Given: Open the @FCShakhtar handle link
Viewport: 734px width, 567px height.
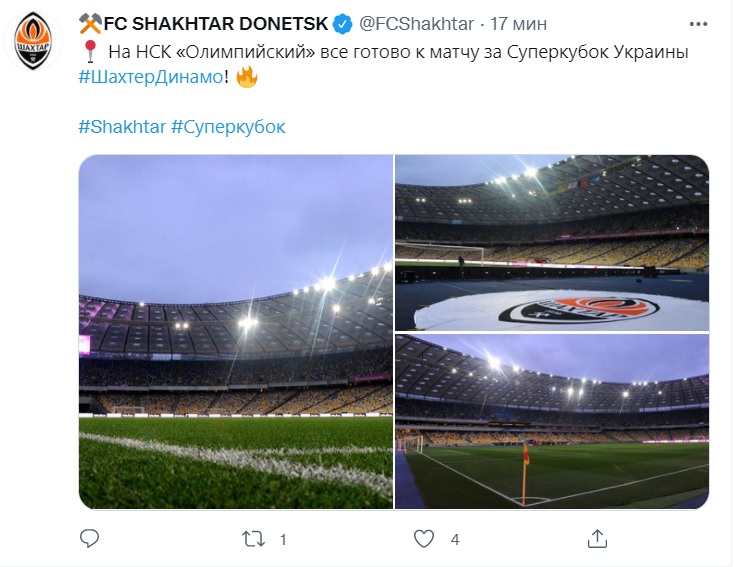Looking at the screenshot, I should click(x=412, y=23).
